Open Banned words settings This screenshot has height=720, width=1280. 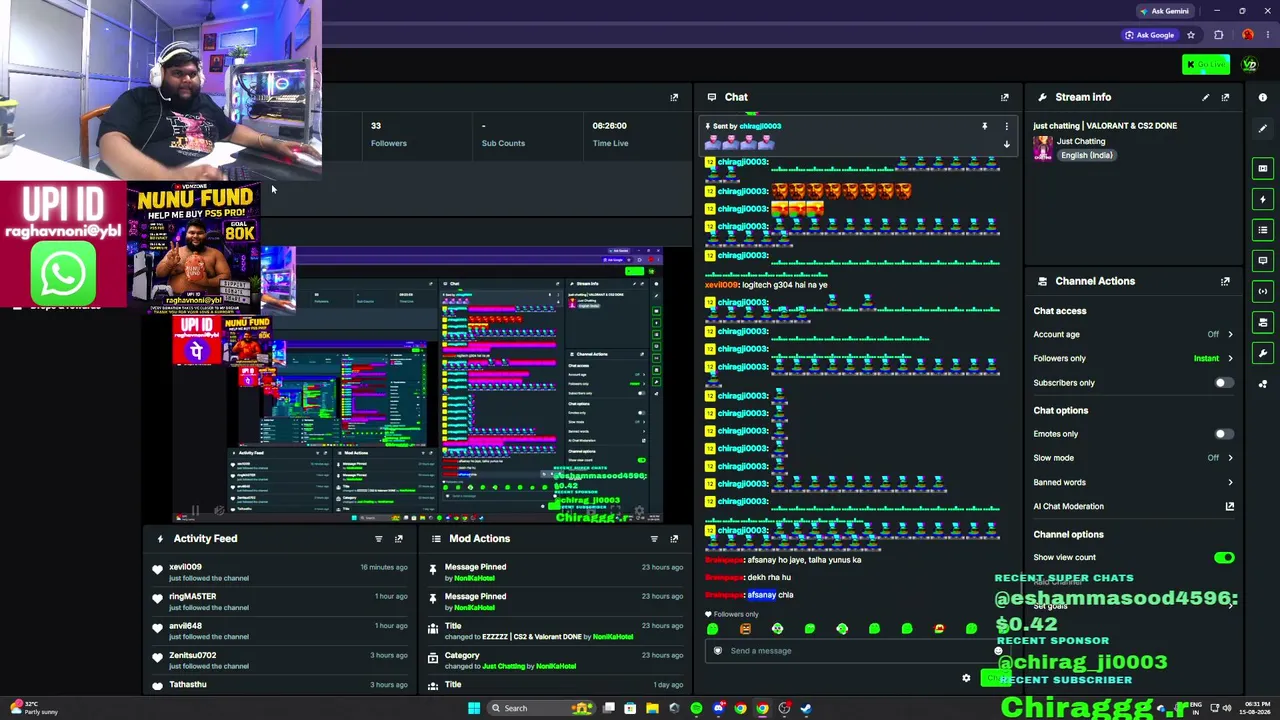click(x=1133, y=482)
